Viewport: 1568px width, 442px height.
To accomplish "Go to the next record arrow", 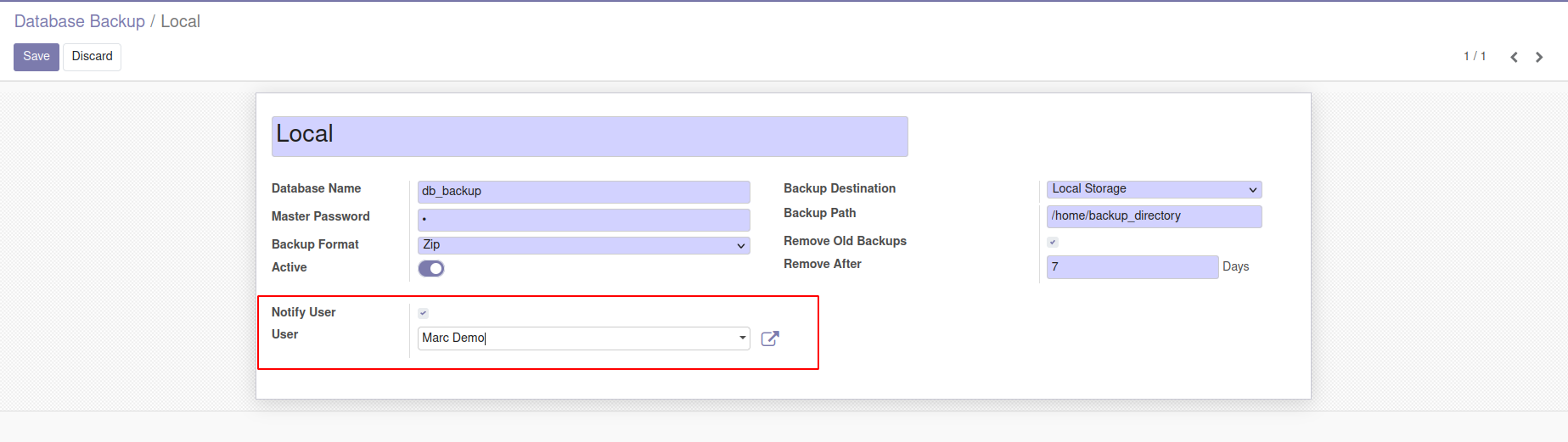I will (x=1539, y=57).
